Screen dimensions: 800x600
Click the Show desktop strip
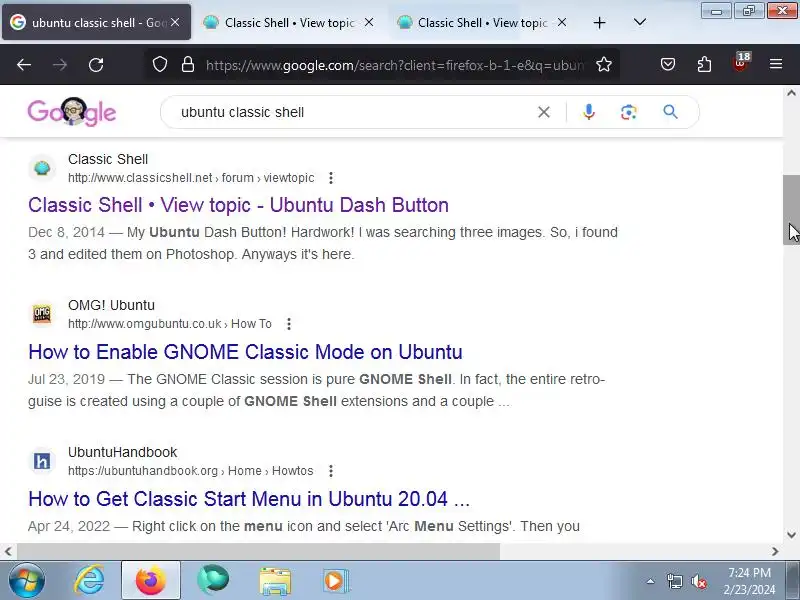coord(793,581)
